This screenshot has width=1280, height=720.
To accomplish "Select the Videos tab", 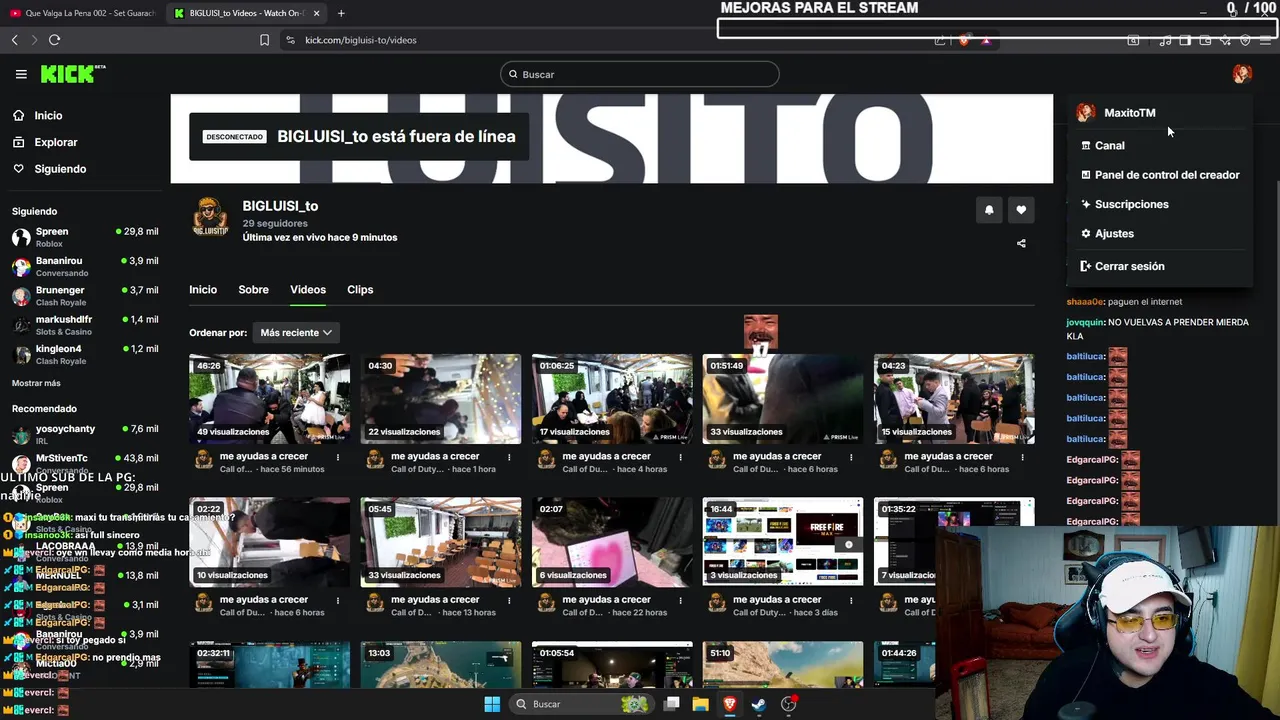I will pyautogui.click(x=308, y=289).
